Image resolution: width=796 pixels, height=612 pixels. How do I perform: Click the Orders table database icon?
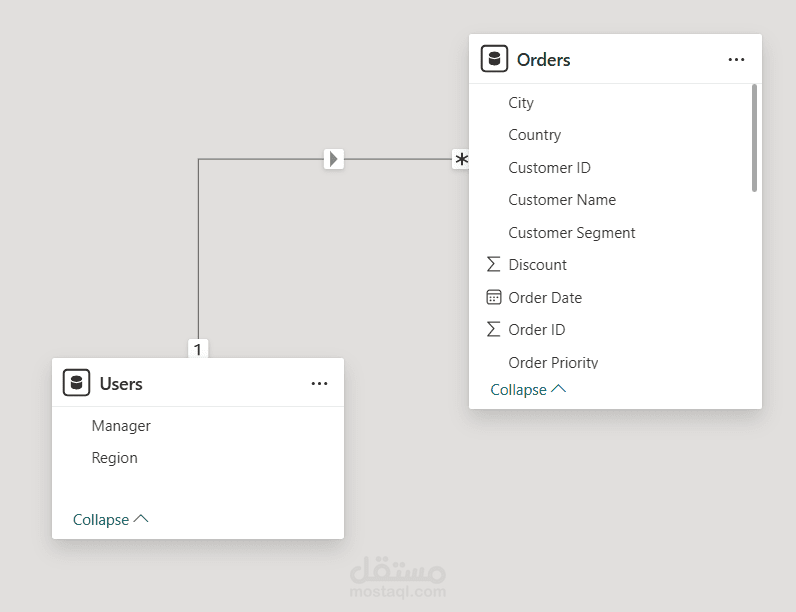tap(494, 59)
